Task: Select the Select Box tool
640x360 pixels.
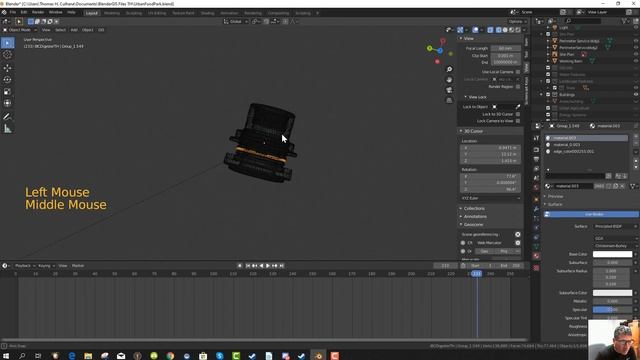Action: point(7,43)
